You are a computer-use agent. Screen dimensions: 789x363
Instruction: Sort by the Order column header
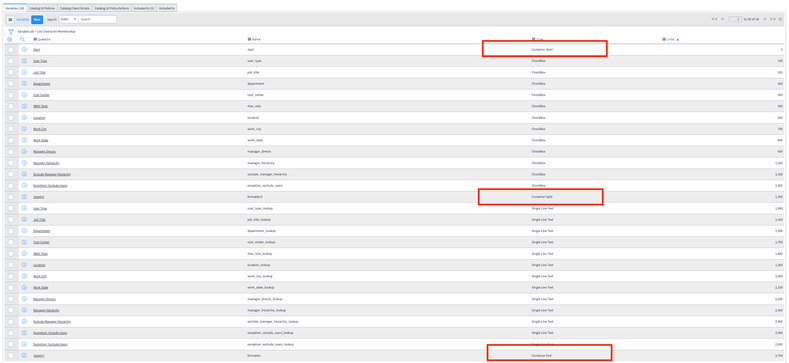click(672, 39)
